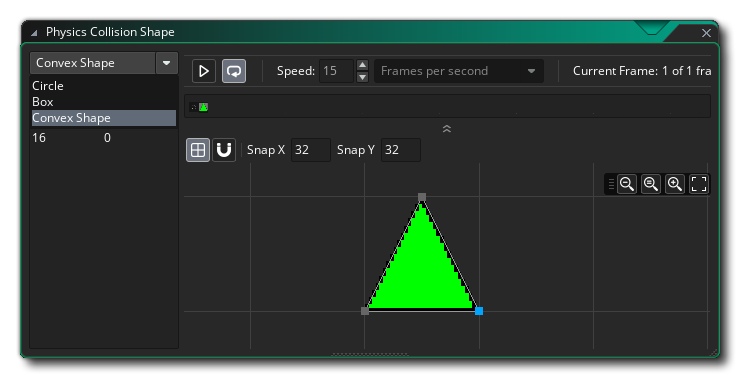This screenshot has height=378, width=740.
Task: Click the Play animation button
Action: tap(204, 71)
